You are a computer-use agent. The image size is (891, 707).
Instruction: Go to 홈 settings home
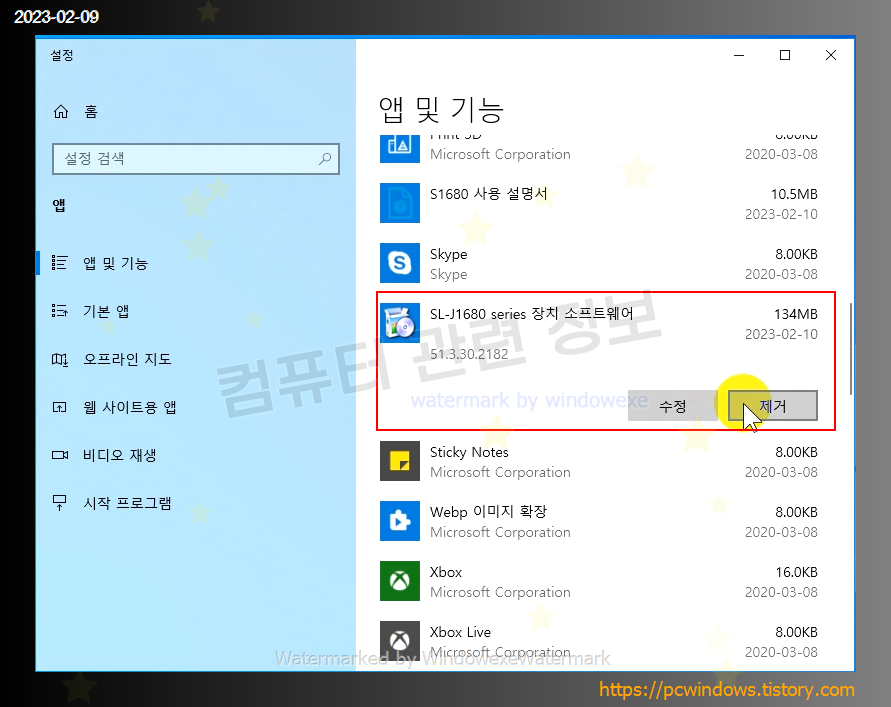195,111
